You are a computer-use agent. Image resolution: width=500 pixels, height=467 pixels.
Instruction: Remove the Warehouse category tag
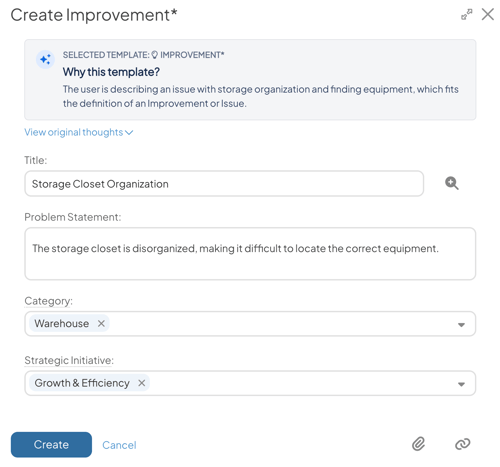tap(101, 323)
